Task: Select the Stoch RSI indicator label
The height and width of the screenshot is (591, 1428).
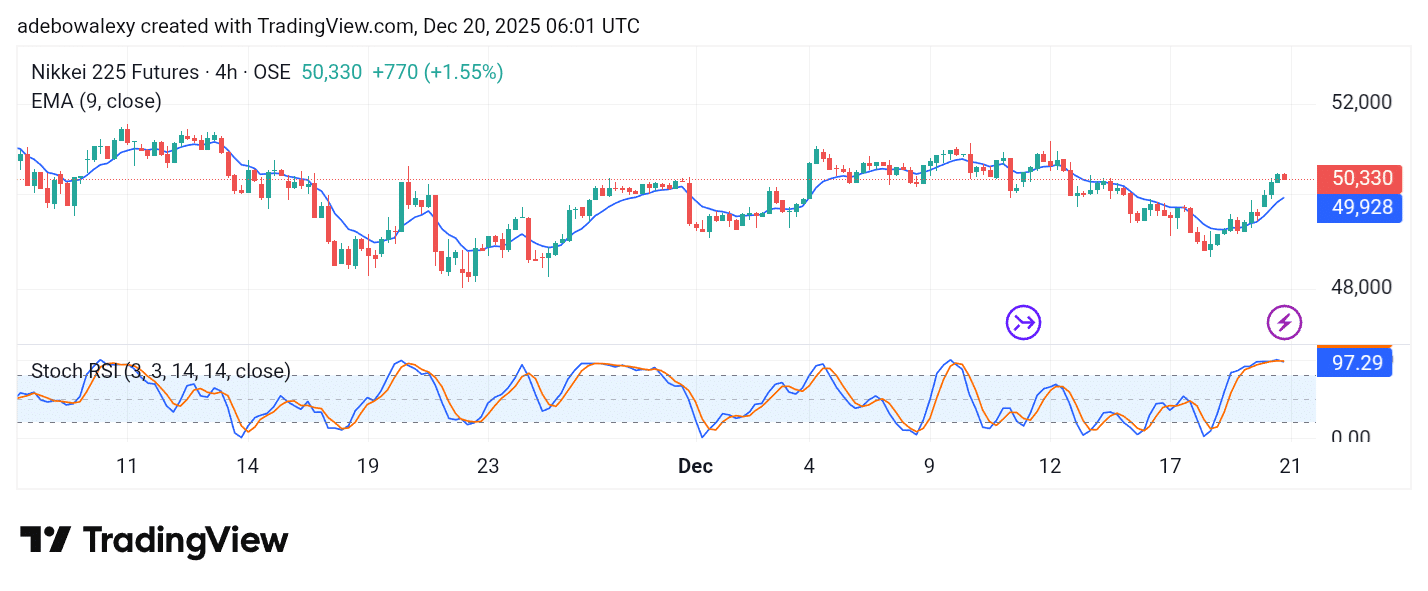Action: [x=160, y=371]
